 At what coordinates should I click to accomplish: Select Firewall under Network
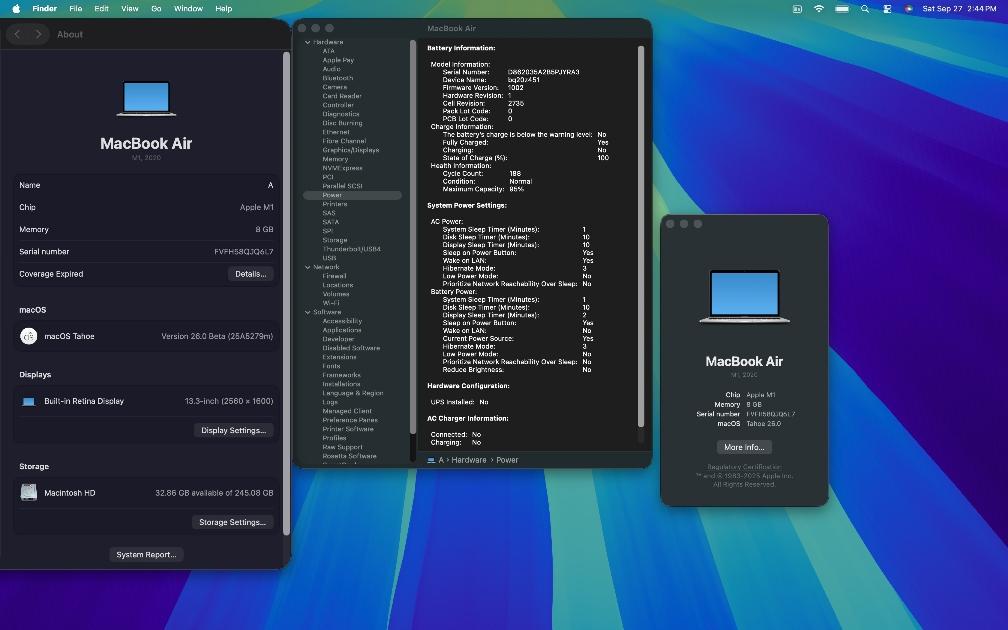click(334, 276)
